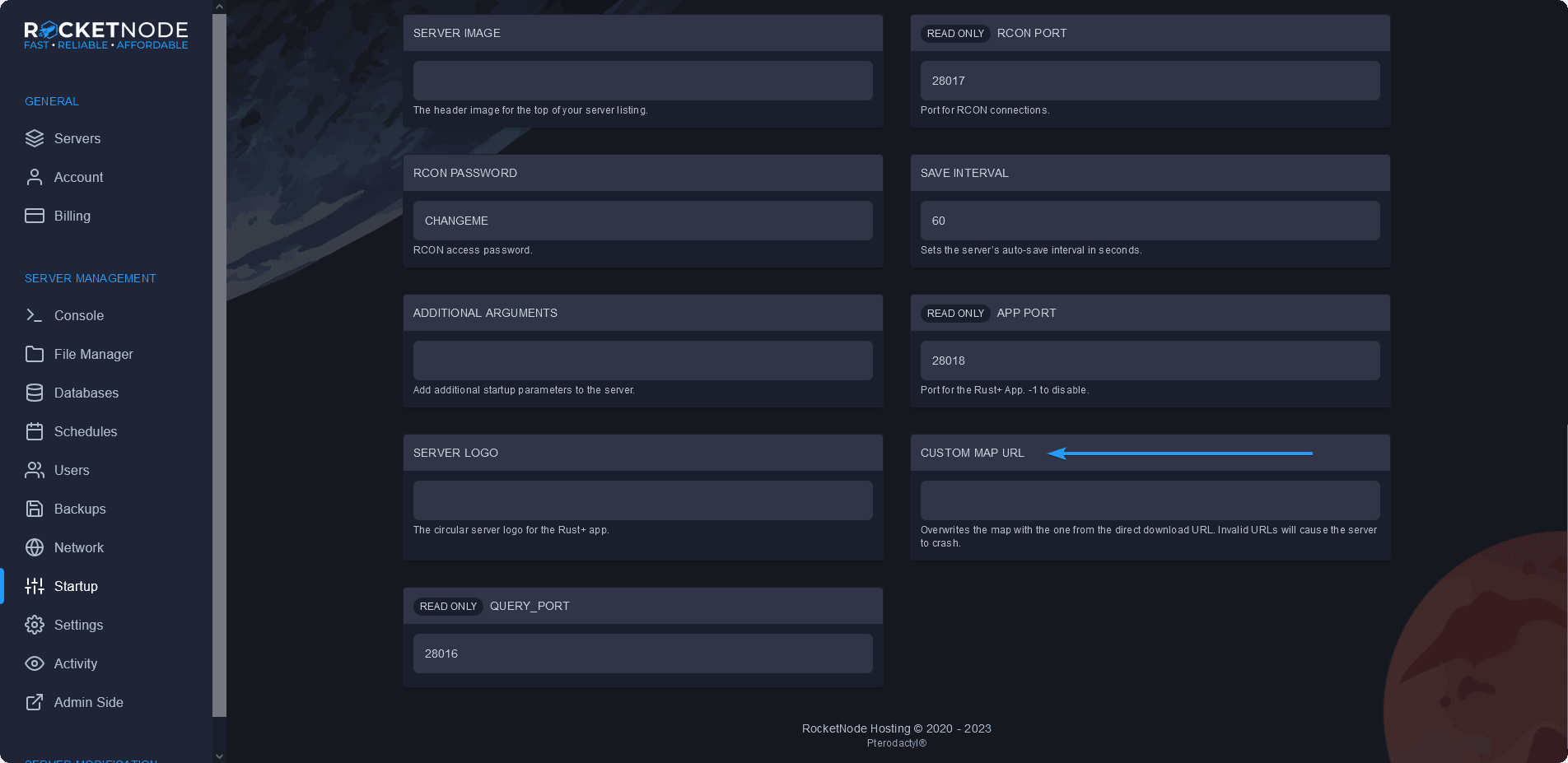Click the Backups save-disk icon
1568x763 pixels.
(x=35, y=509)
